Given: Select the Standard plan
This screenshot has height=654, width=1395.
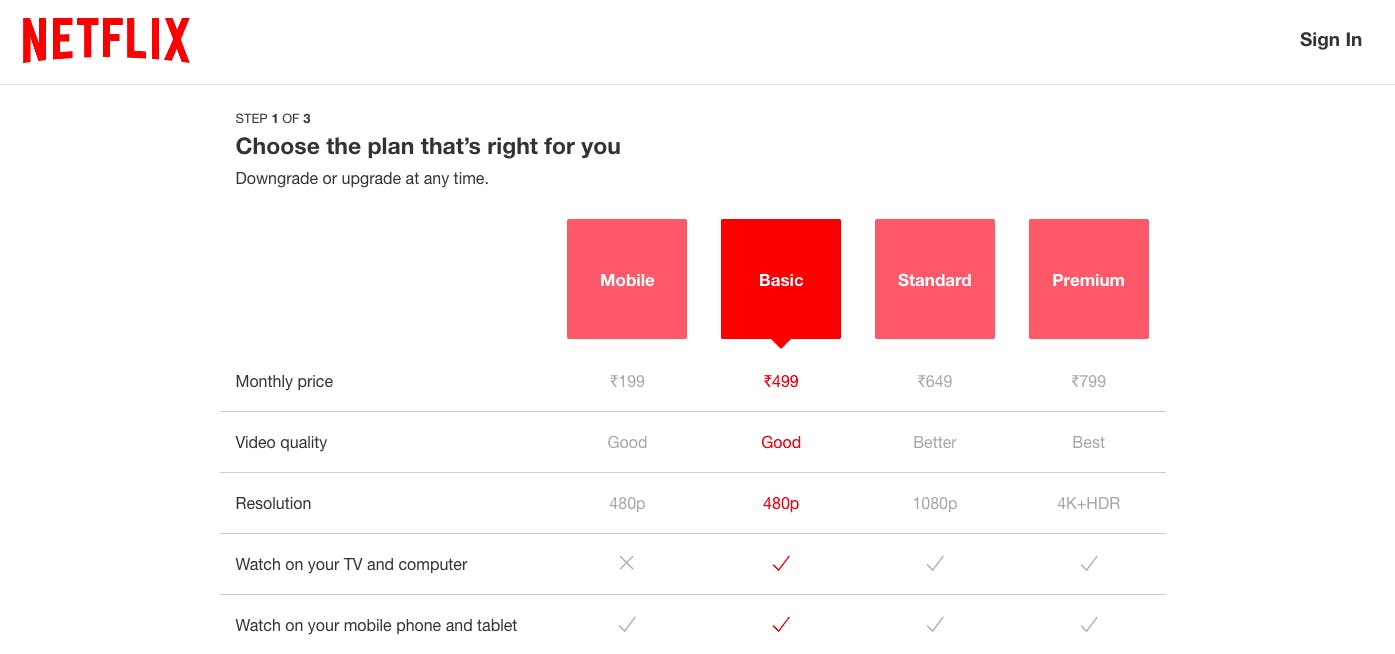Looking at the screenshot, I should [934, 279].
